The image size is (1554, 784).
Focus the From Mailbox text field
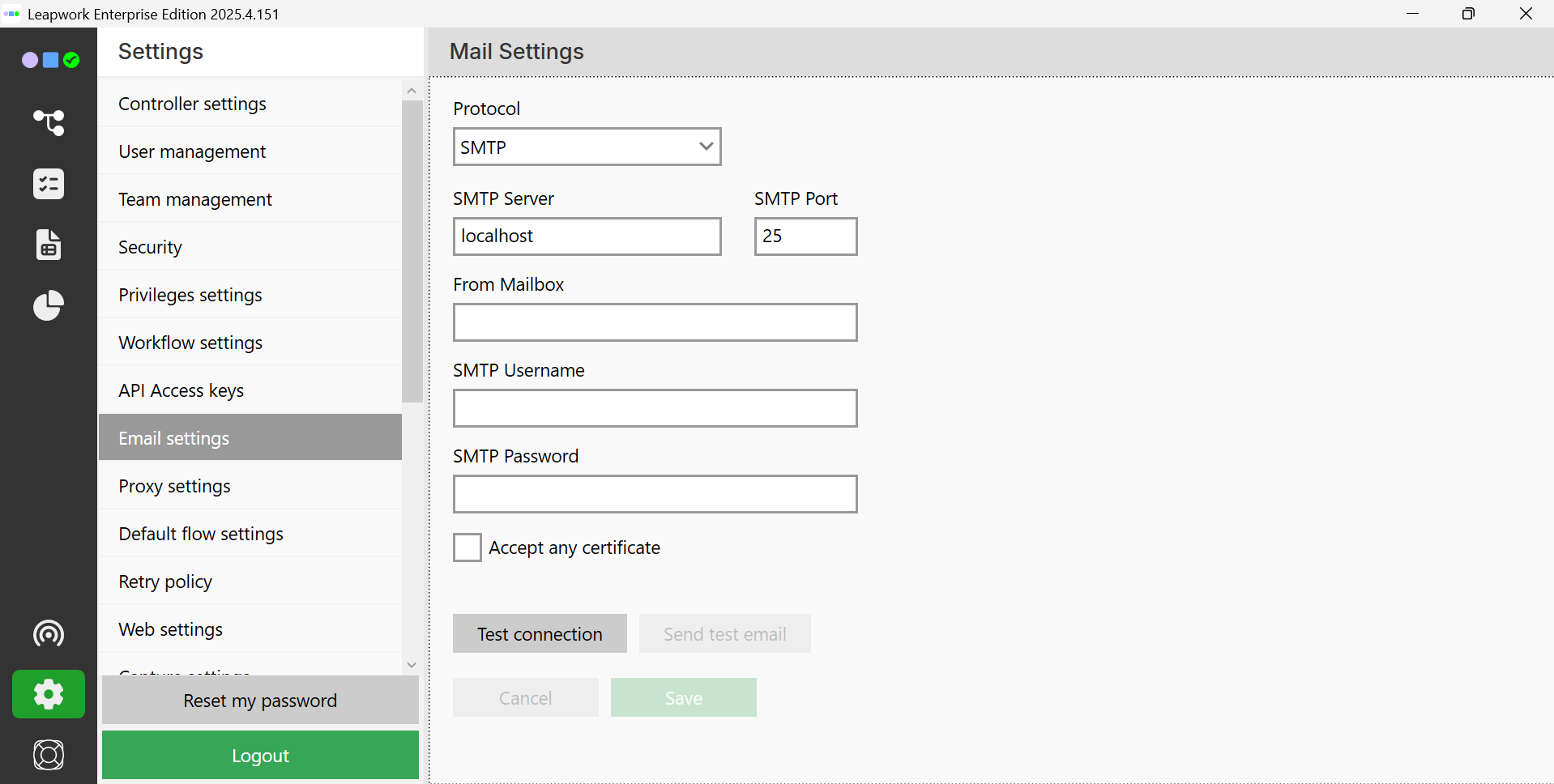click(655, 322)
